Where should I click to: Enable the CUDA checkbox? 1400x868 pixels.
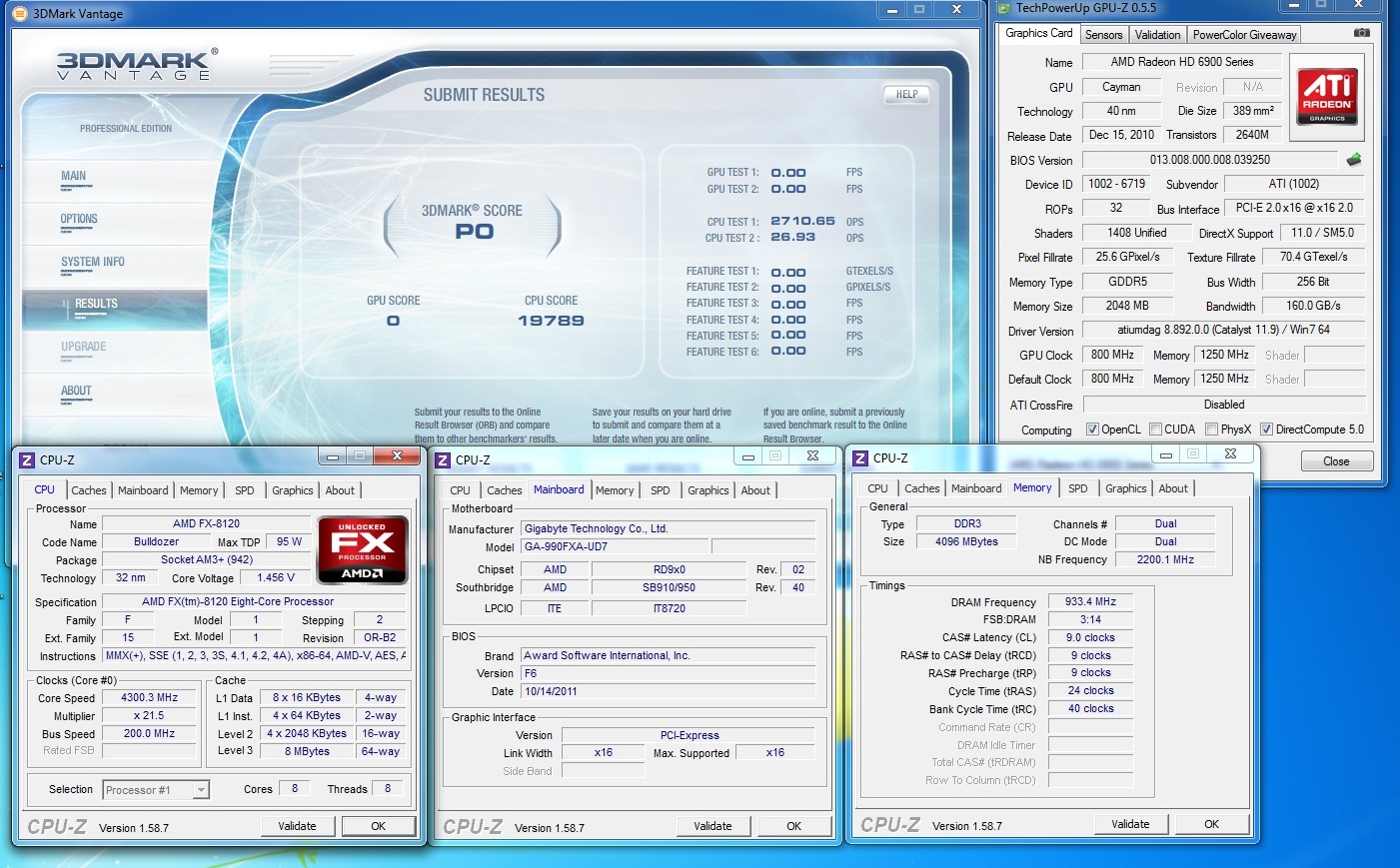point(1155,430)
